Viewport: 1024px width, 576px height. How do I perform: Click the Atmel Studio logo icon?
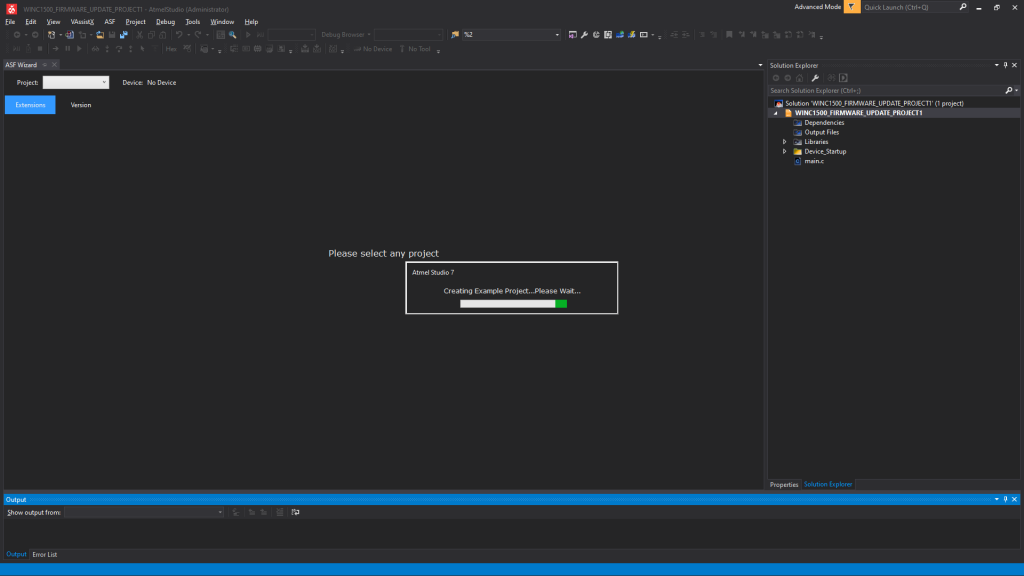point(11,9)
